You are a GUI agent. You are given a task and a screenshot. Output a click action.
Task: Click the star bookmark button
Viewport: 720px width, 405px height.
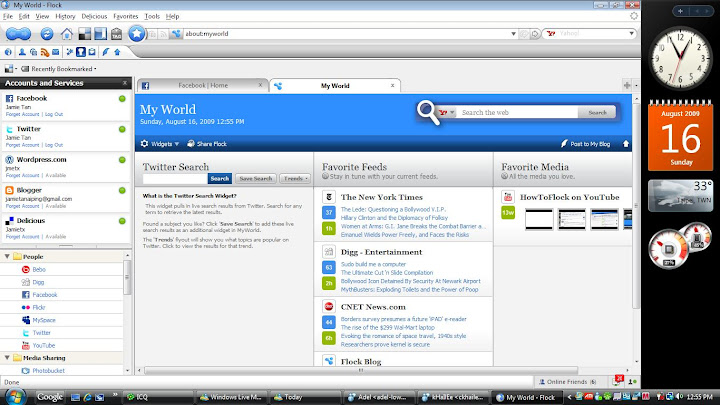136,34
